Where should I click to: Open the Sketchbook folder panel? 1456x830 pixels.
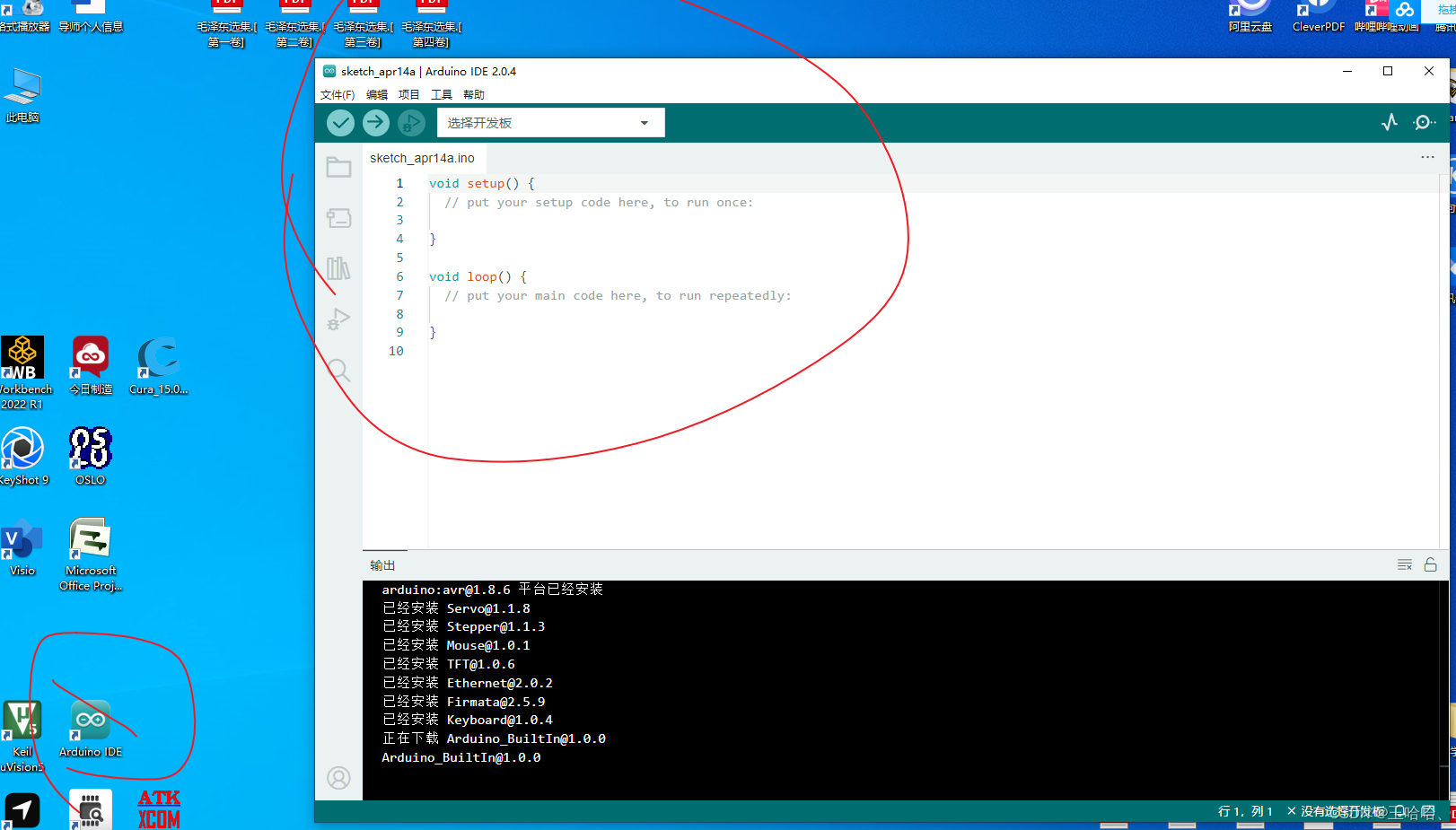(x=338, y=167)
